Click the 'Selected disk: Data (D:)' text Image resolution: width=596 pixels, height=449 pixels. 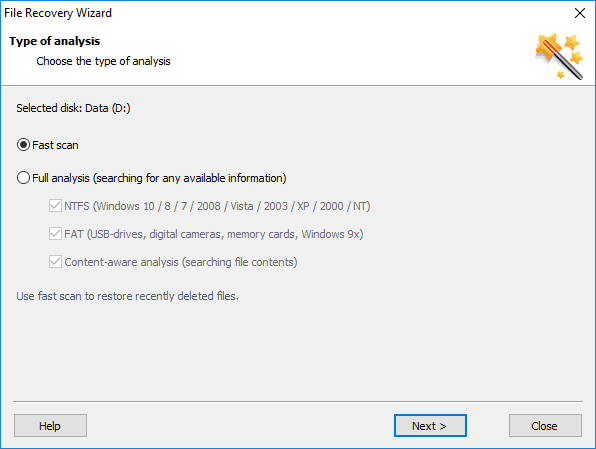pyautogui.click(x=73, y=108)
